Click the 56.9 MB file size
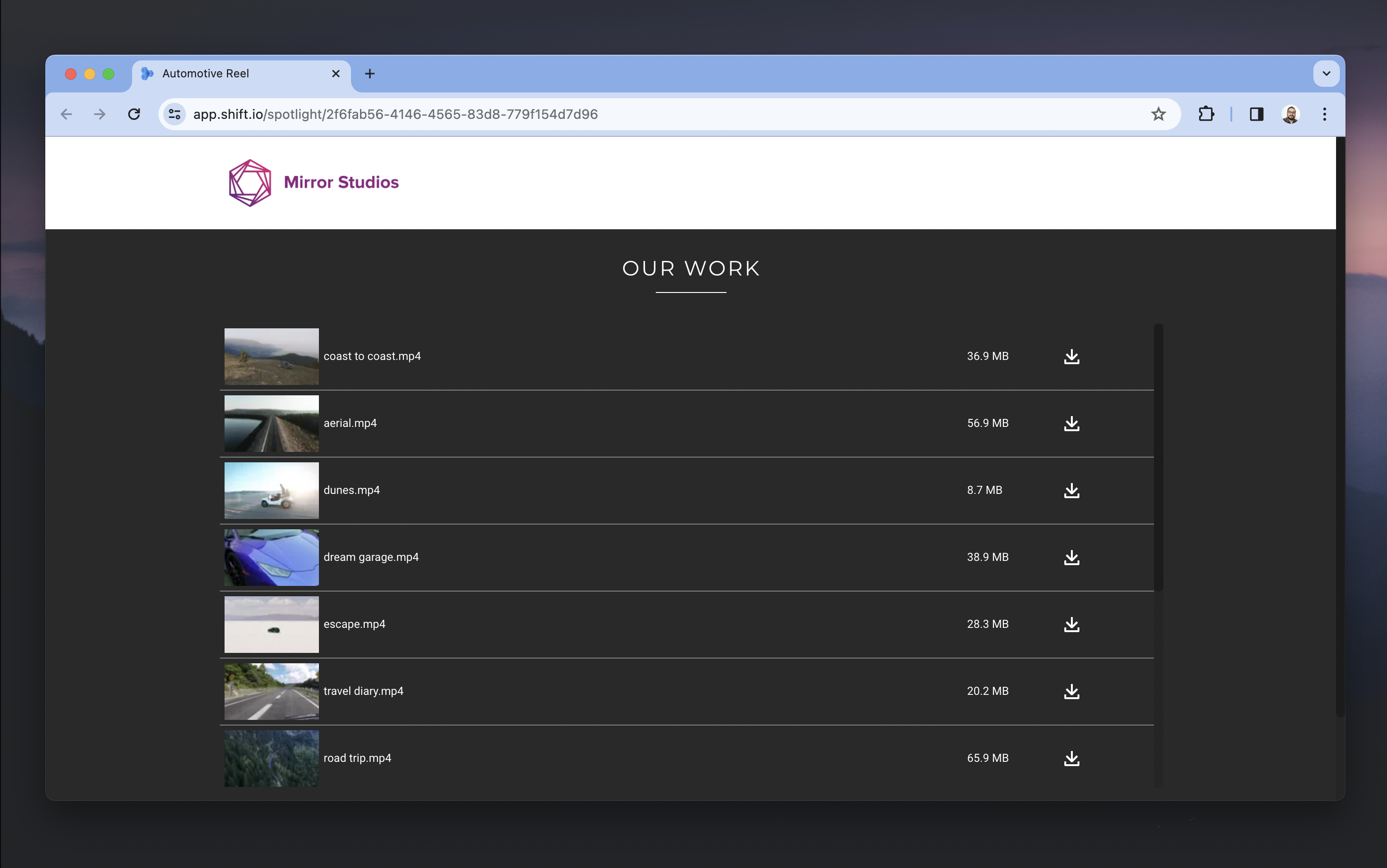Image resolution: width=1387 pixels, height=868 pixels. [x=987, y=423]
